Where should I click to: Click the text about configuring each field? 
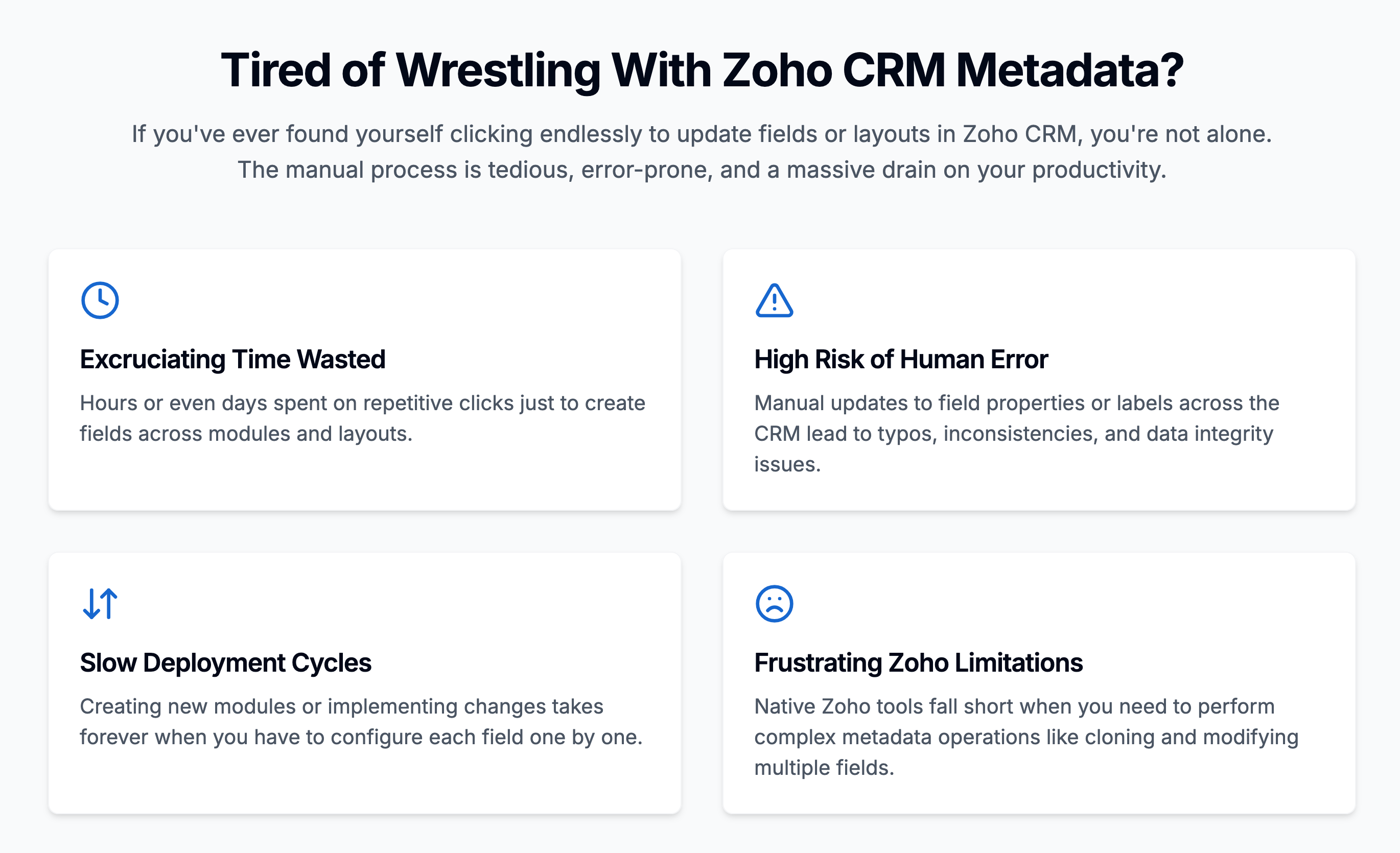[x=361, y=722]
